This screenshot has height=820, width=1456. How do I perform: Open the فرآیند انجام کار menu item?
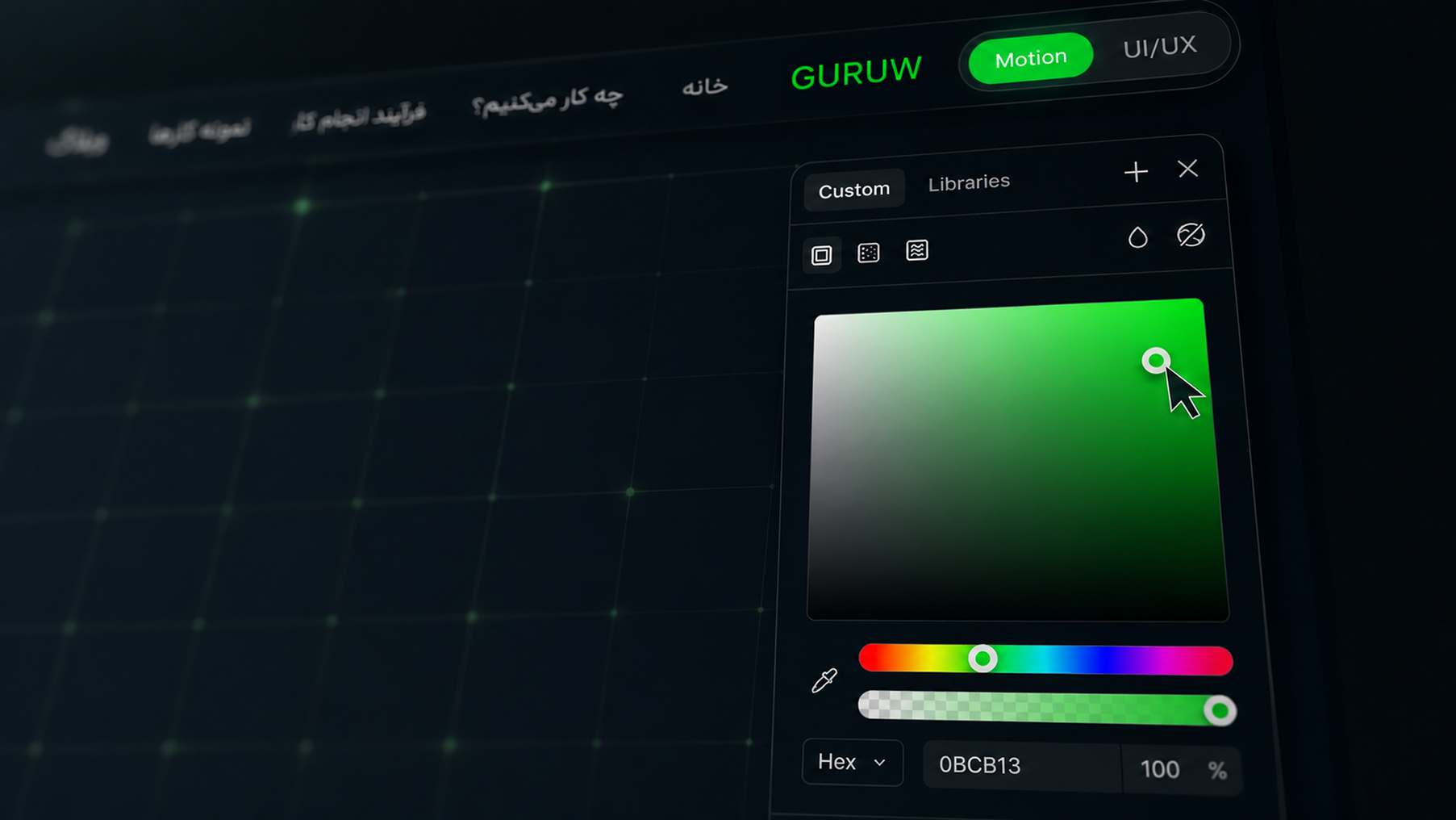coord(358,117)
